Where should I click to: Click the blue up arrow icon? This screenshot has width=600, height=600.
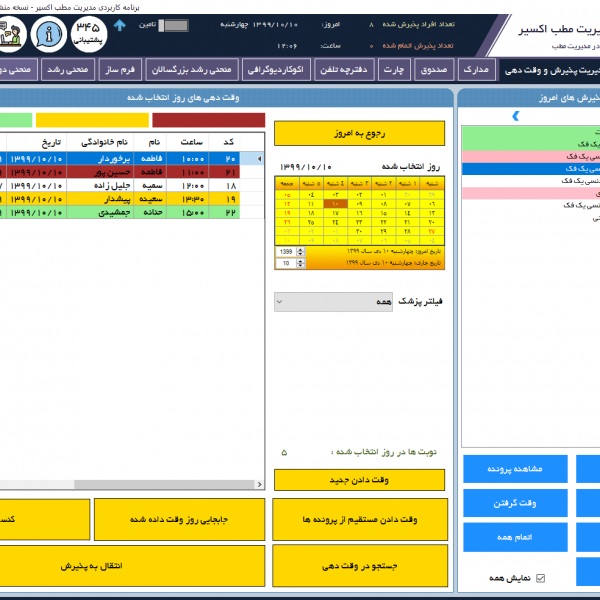[x=121, y=24]
